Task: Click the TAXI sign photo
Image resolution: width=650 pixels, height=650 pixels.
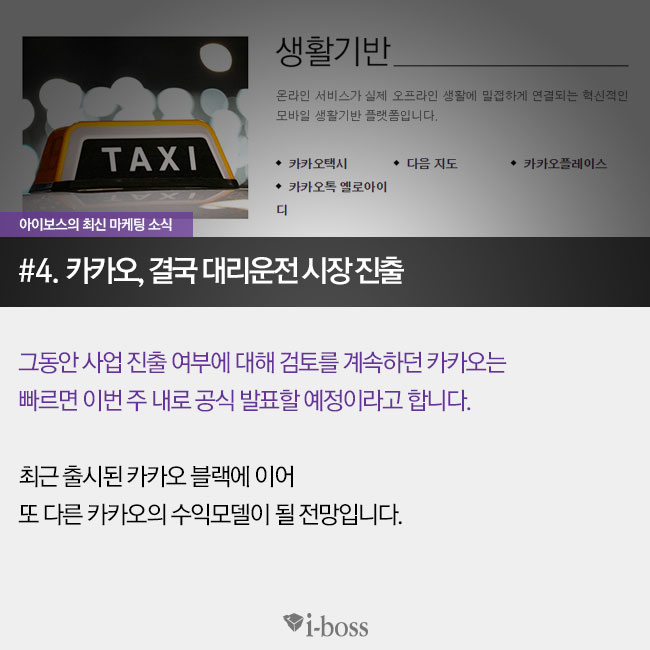Action: point(135,127)
